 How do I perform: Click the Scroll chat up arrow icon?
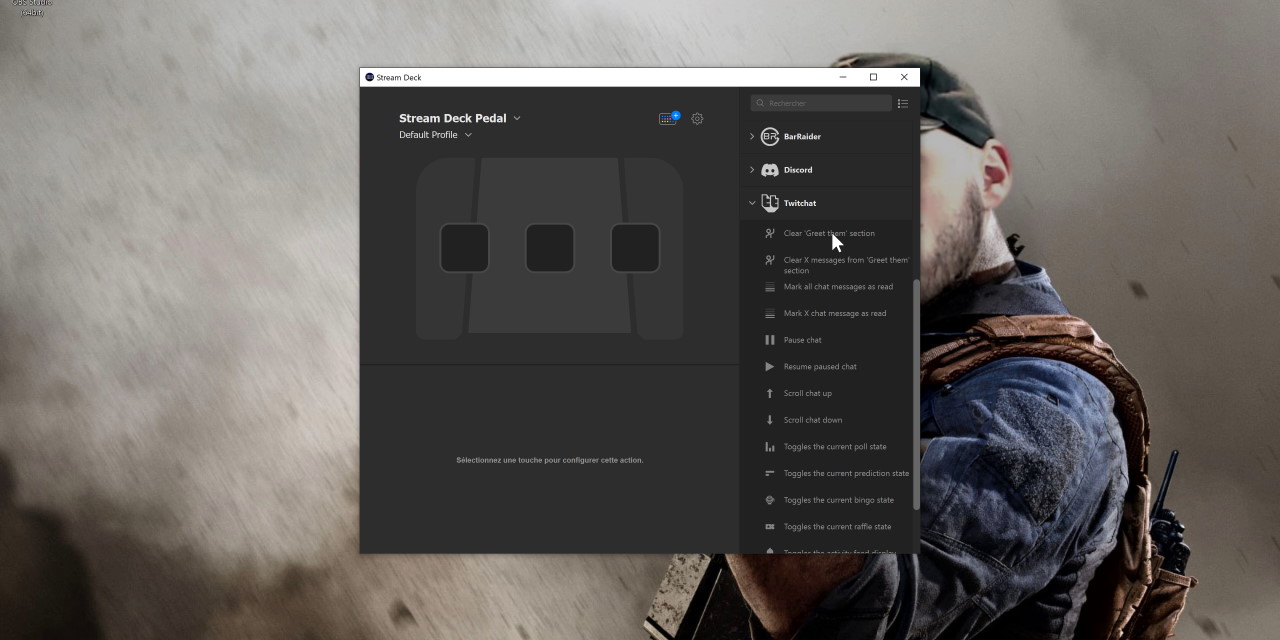coord(770,394)
